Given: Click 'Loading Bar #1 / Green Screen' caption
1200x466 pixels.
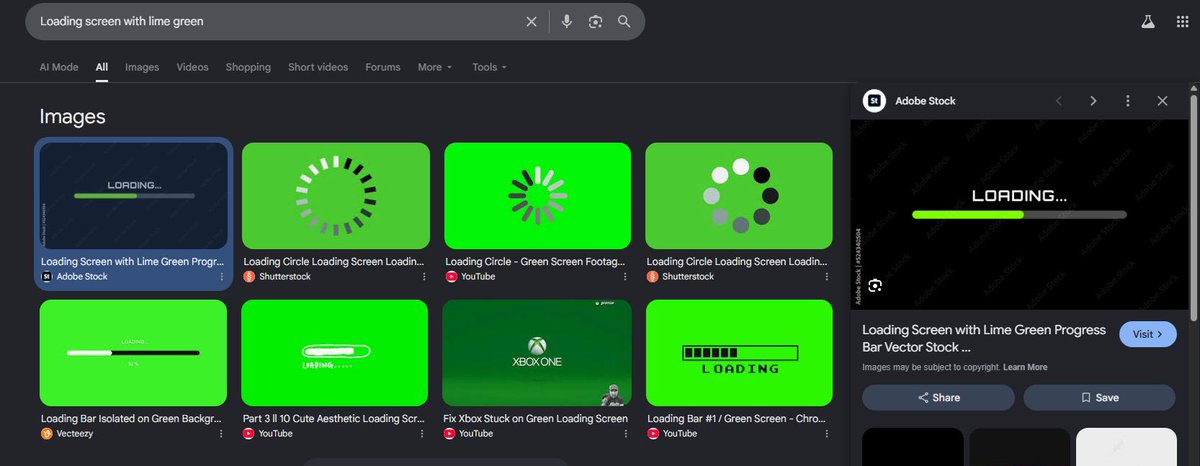Looking at the screenshot, I should [736, 419].
